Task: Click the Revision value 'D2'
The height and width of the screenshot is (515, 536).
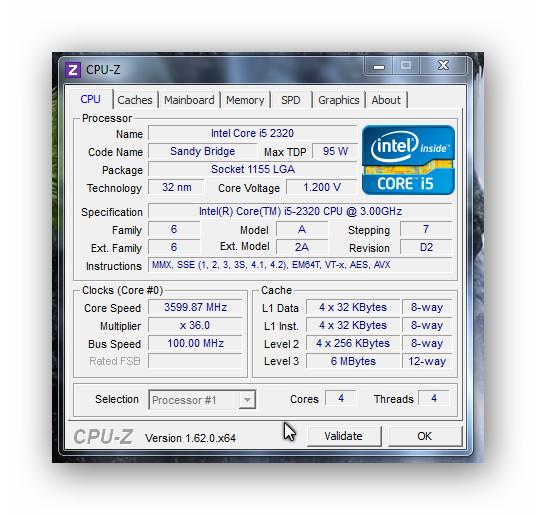Action: pos(426,247)
